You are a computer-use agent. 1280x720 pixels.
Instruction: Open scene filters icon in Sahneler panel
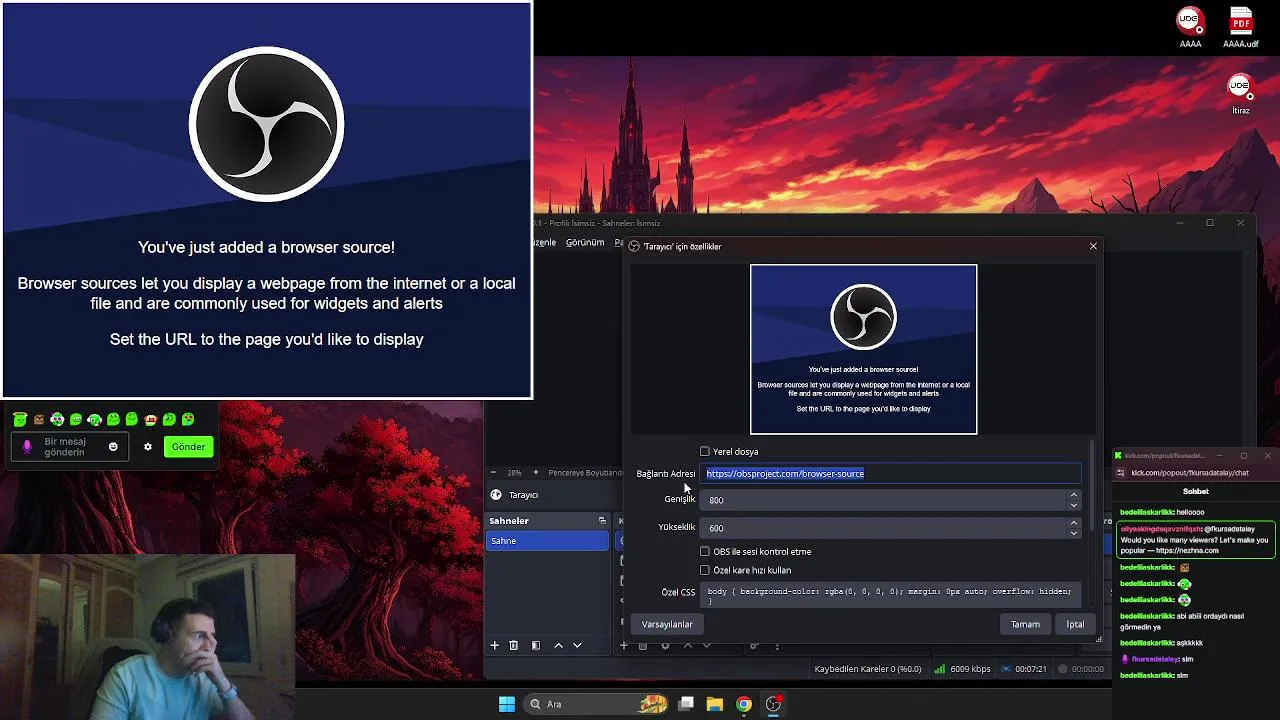(x=536, y=646)
